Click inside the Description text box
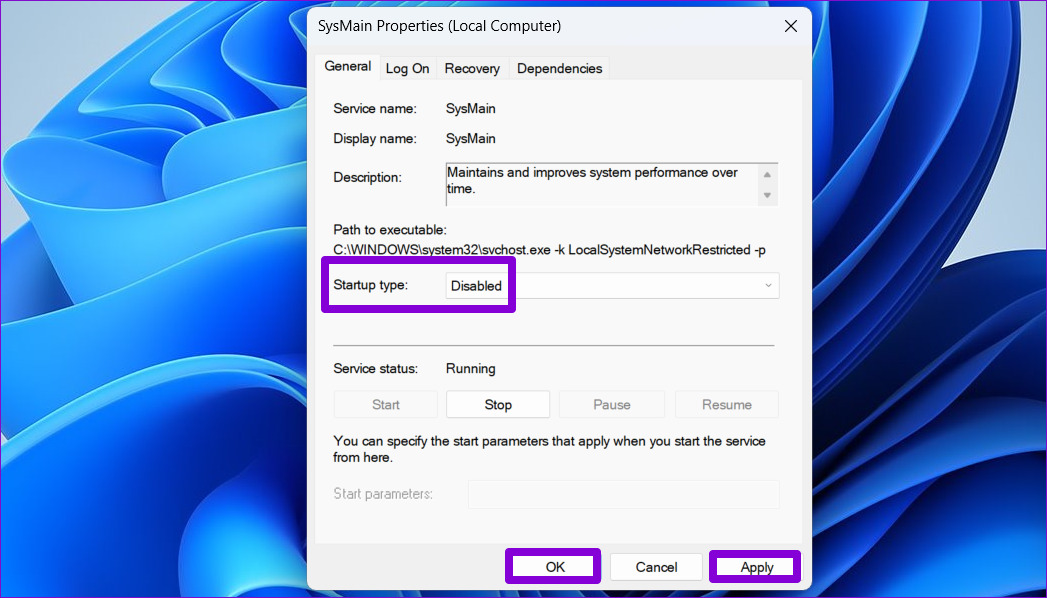Viewport: 1047px width, 598px height. tap(602, 184)
